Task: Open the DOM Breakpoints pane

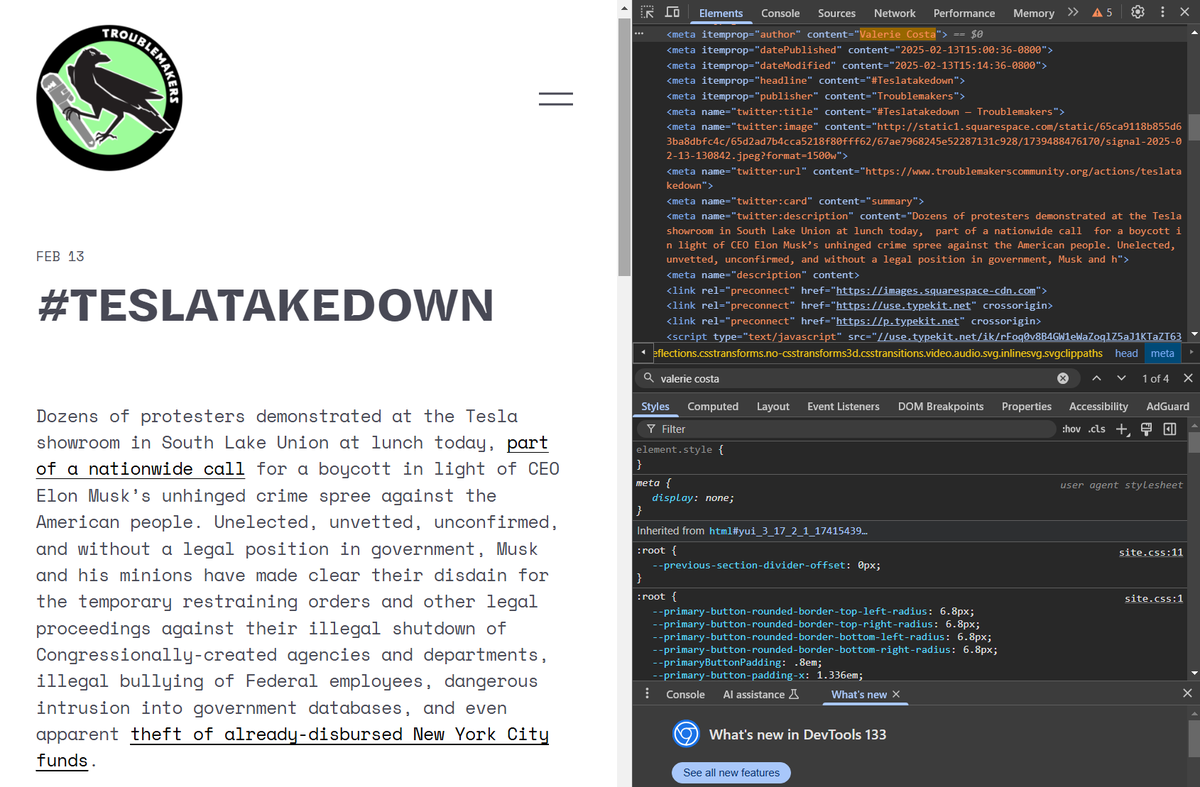Action: pos(940,406)
